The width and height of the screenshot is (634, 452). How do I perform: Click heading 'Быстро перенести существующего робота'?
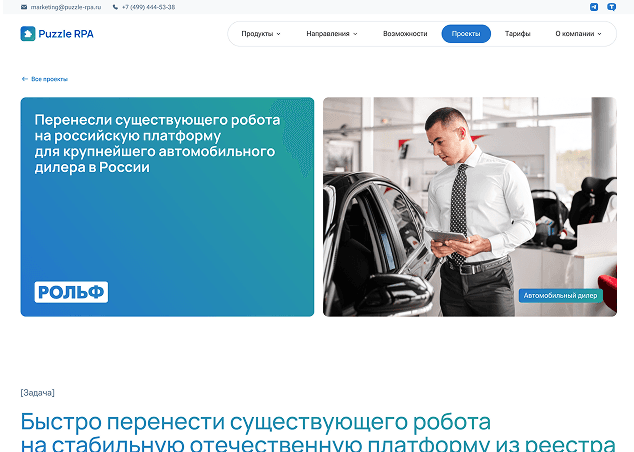[256, 422]
